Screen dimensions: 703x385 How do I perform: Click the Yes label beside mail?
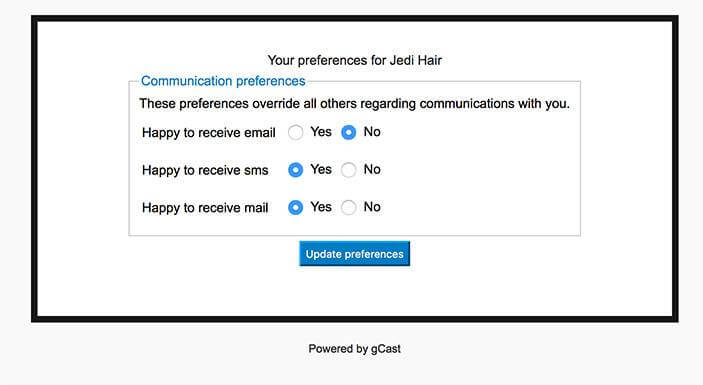(321, 207)
